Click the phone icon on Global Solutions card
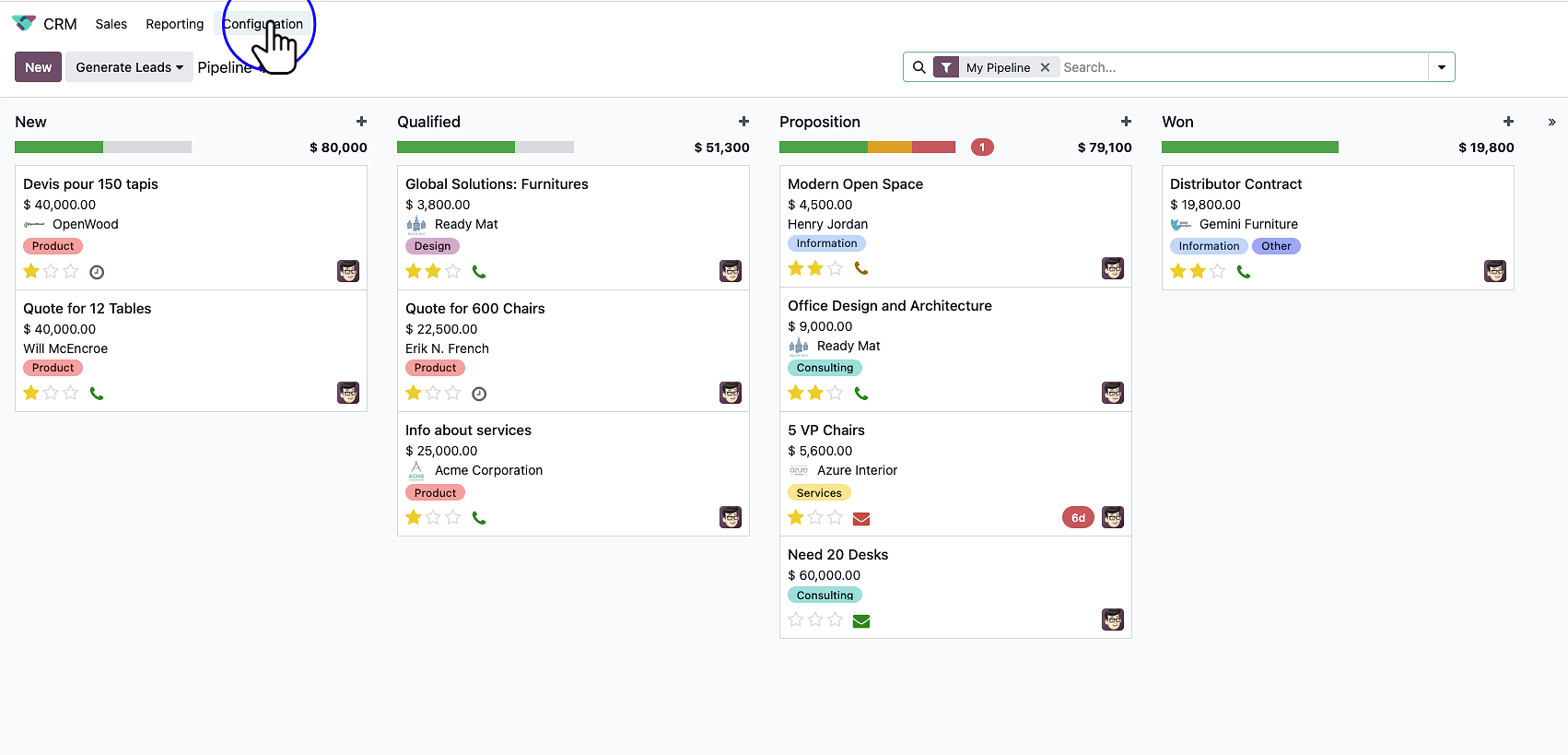Image resolution: width=1568 pixels, height=755 pixels. pyautogui.click(x=479, y=272)
